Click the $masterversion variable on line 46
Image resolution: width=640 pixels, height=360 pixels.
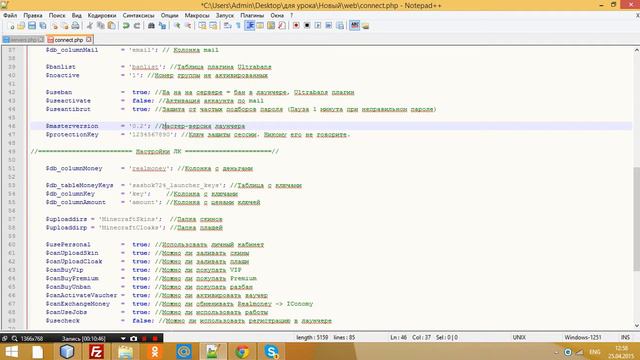tap(72, 126)
